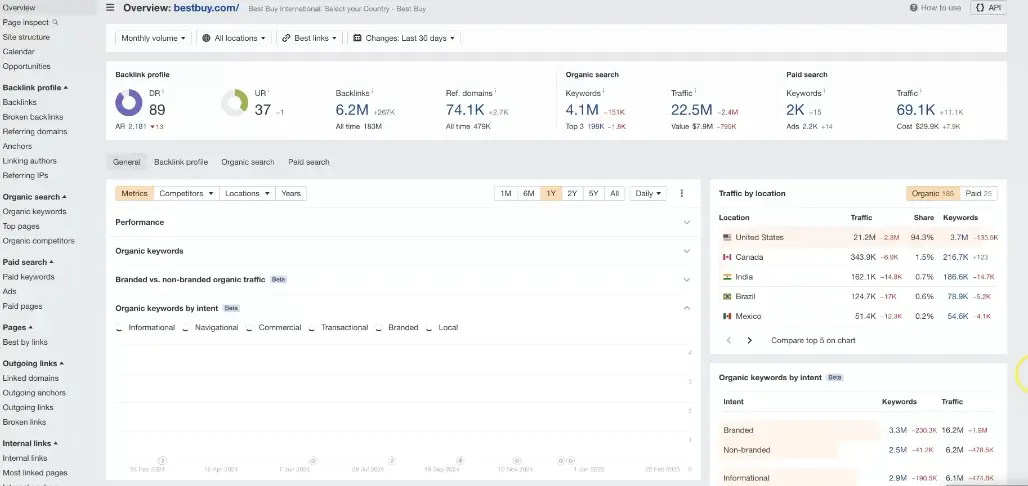Click the UR donut chart icon
Screen dimensions: 1028x486
[234, 103]
